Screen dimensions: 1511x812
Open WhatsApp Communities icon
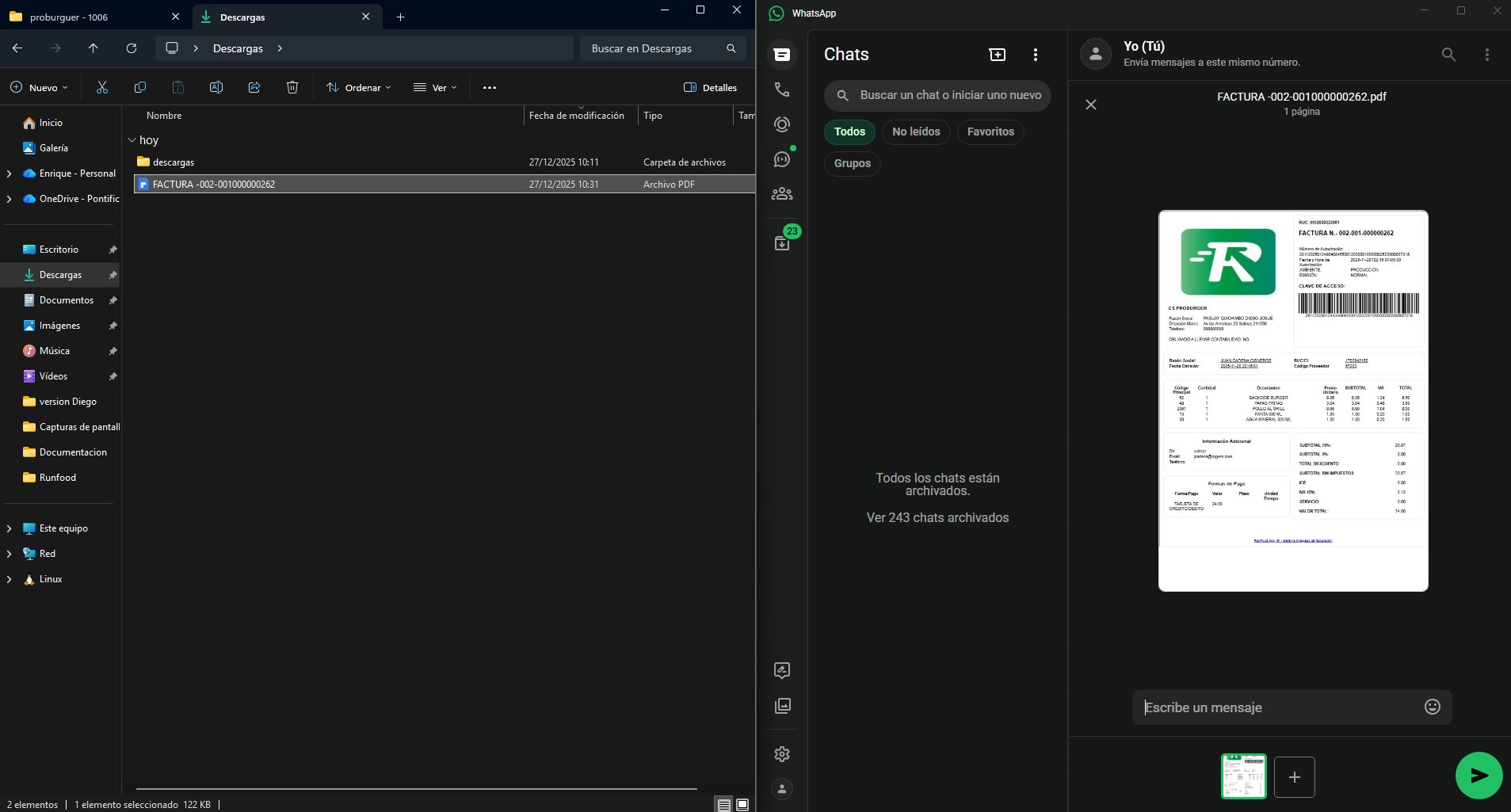tap(782, 194)
